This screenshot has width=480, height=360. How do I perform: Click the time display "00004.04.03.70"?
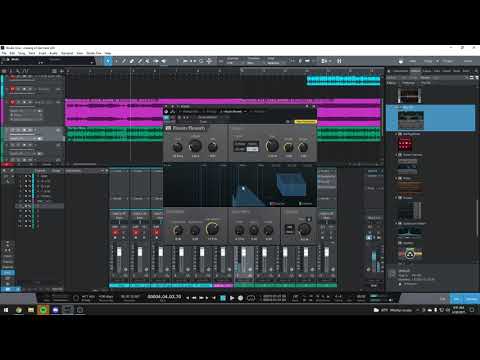[164, 296]
